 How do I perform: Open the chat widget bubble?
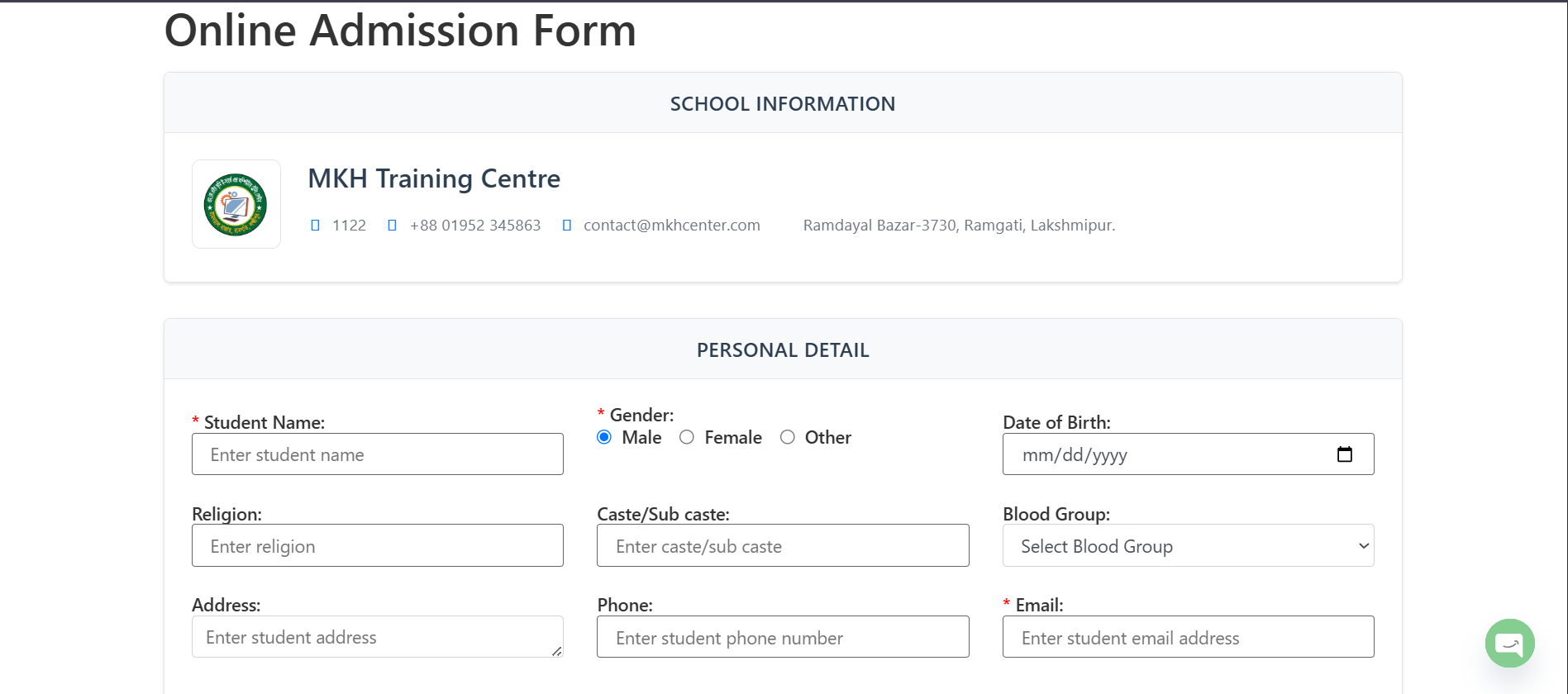1509,643
